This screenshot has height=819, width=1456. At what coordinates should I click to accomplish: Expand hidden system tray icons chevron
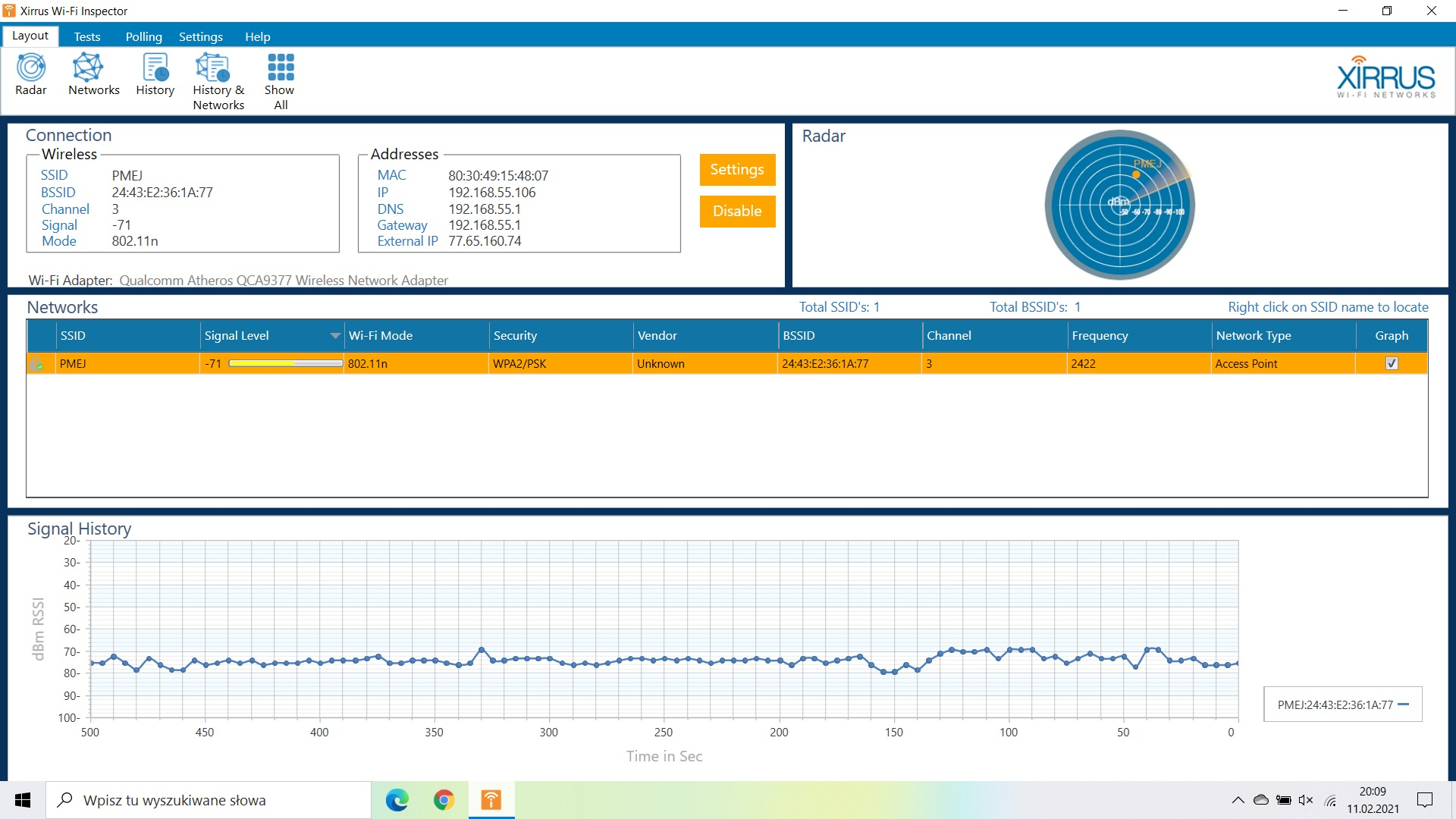click(x=1238, y=800)
